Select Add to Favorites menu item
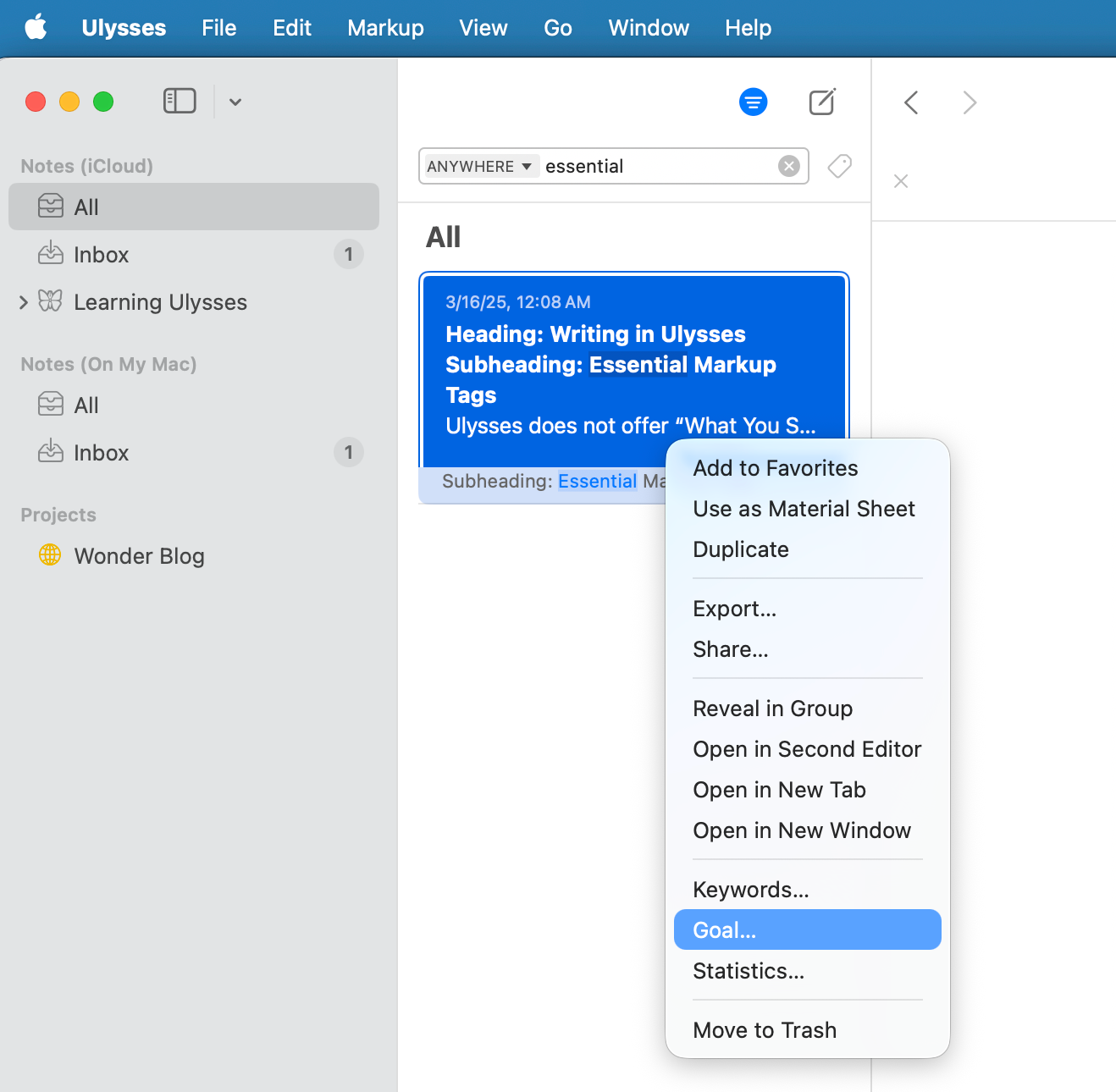The height and width of the screenshot is (1092, 1116). (x=775, y=468)
